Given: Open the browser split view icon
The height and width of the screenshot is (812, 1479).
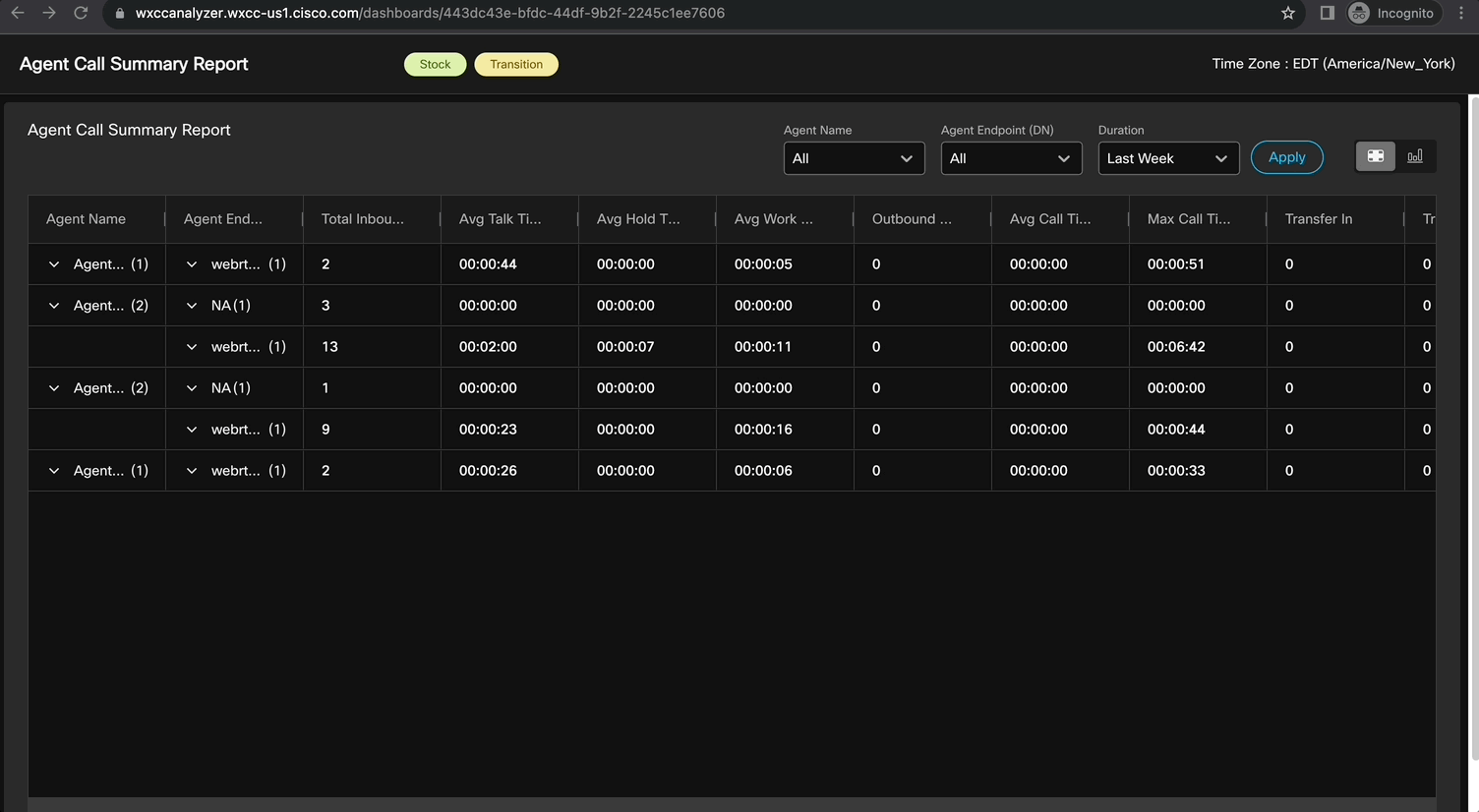Looking at the screenshot, I should [1327, 13].
